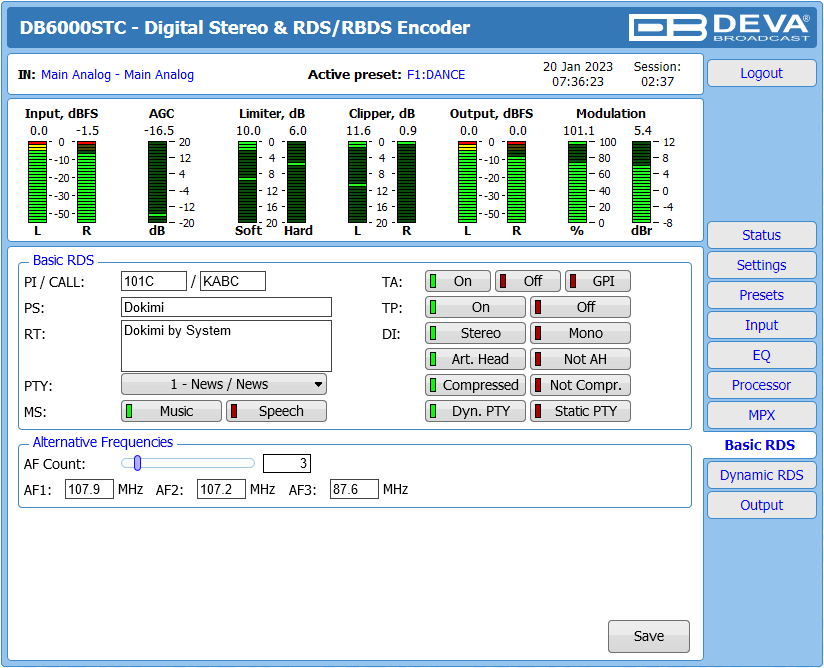The width and height of the screenshot is (824, 668).
Task: Select the Compressed option
Action: pyautogui.click(x=475, y=385)
